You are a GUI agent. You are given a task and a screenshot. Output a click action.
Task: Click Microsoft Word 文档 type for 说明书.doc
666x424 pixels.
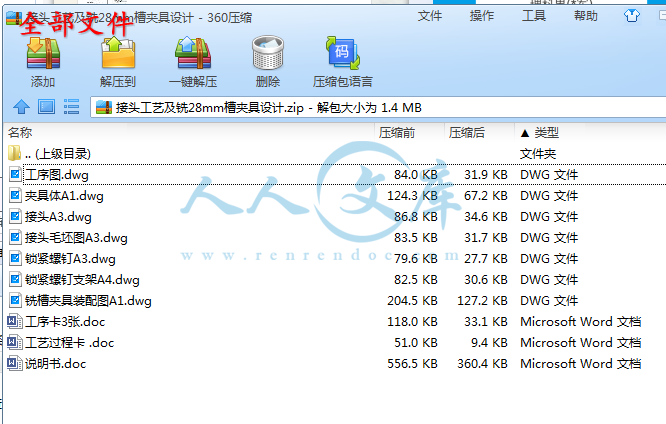[x=581, y=364]
